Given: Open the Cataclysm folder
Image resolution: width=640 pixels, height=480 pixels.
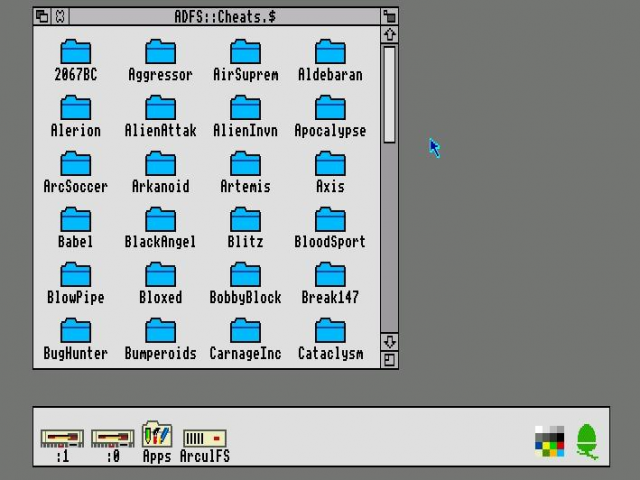Looking at the screenshot, I should point(330,331).
